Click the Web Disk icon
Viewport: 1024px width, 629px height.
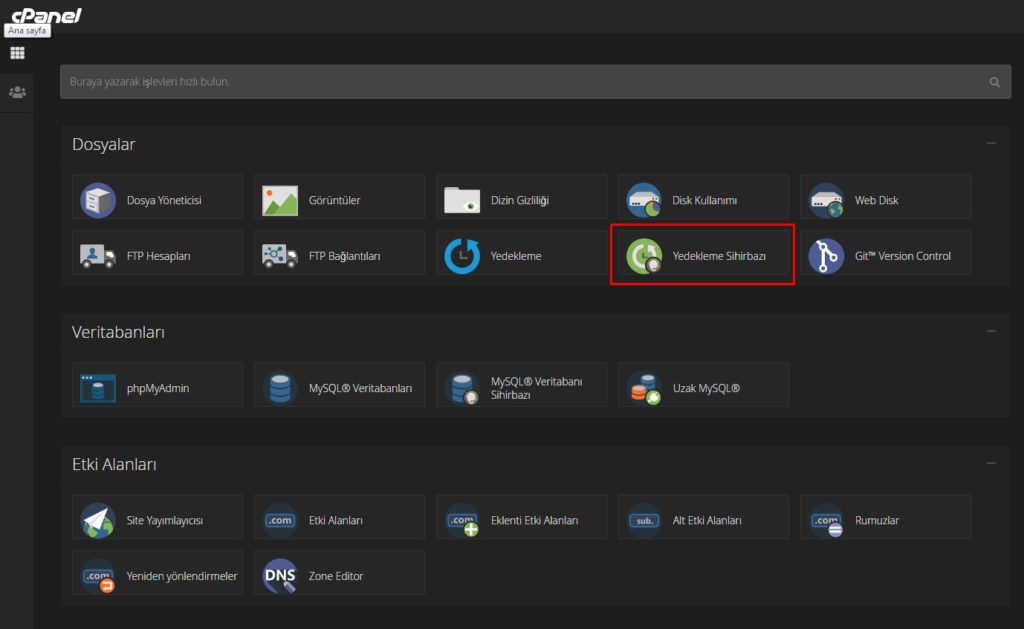tap(826, 200)
